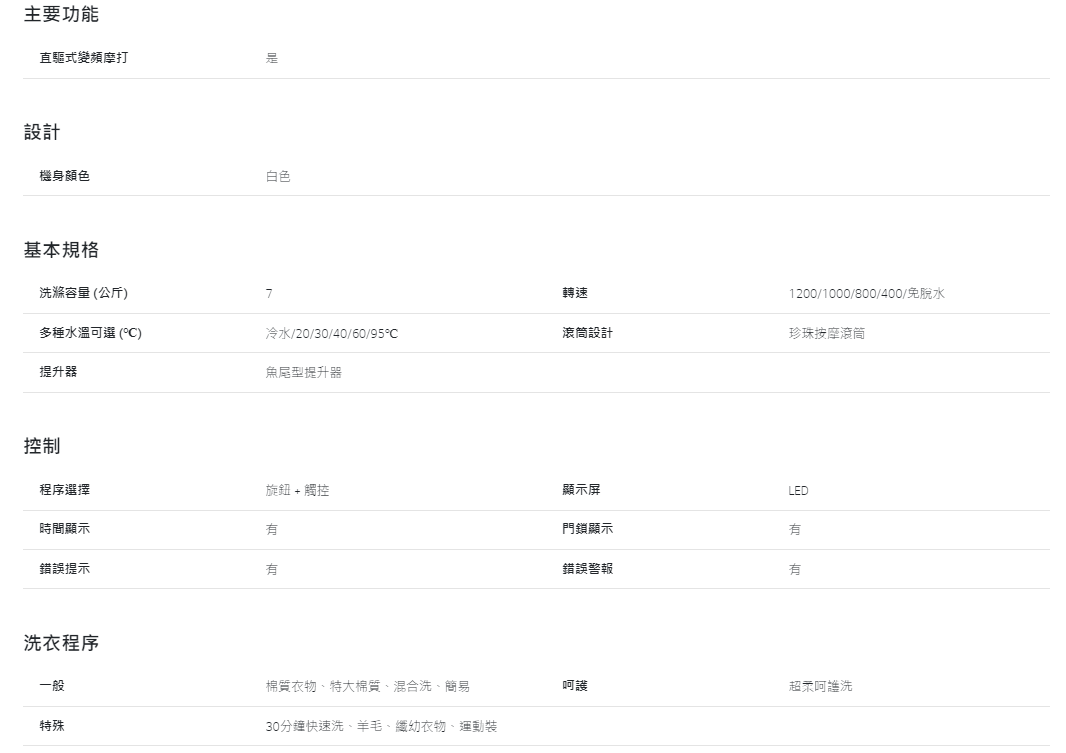Click the 白色 color value text
The height and width of the screenshot is (753, 1066).
278,176
